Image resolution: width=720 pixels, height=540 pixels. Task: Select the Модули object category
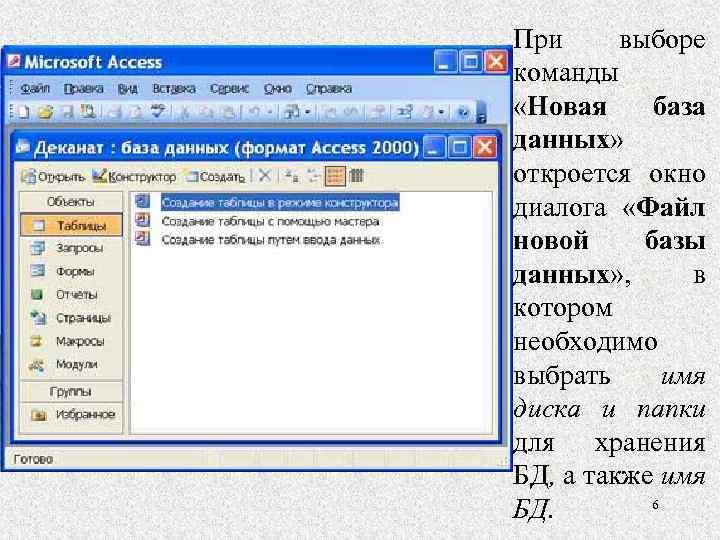point(71,365)
